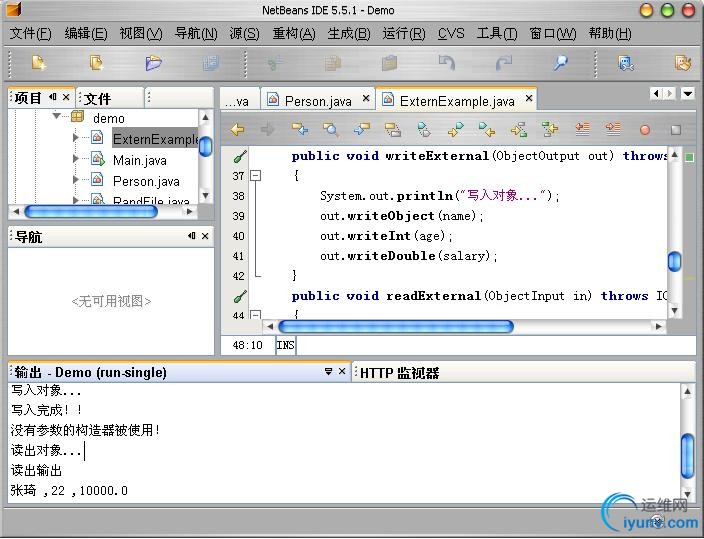Click the Shift Line Right icon

click(613, 129)
